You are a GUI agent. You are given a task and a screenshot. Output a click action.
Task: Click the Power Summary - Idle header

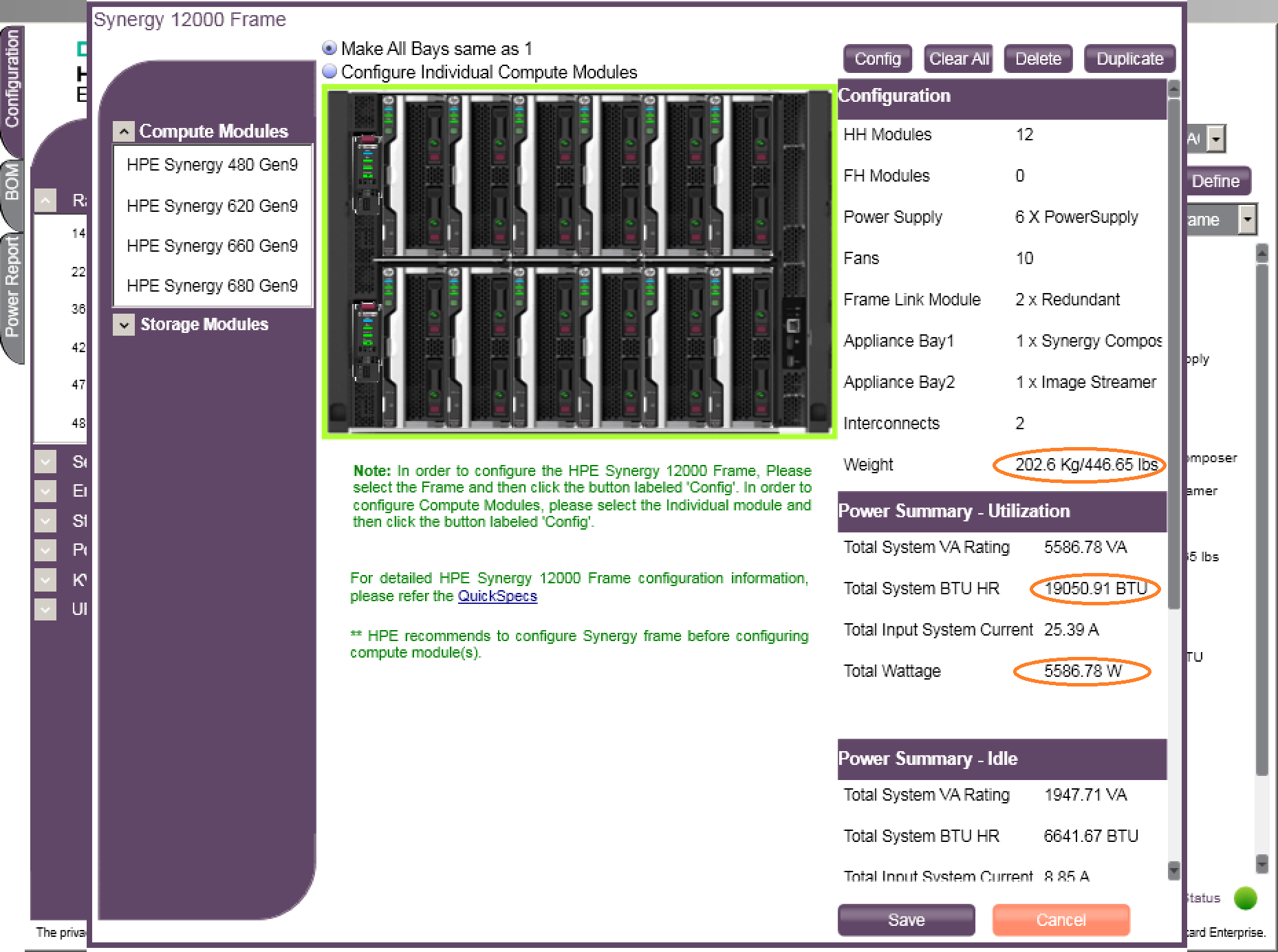[1002, 759]
